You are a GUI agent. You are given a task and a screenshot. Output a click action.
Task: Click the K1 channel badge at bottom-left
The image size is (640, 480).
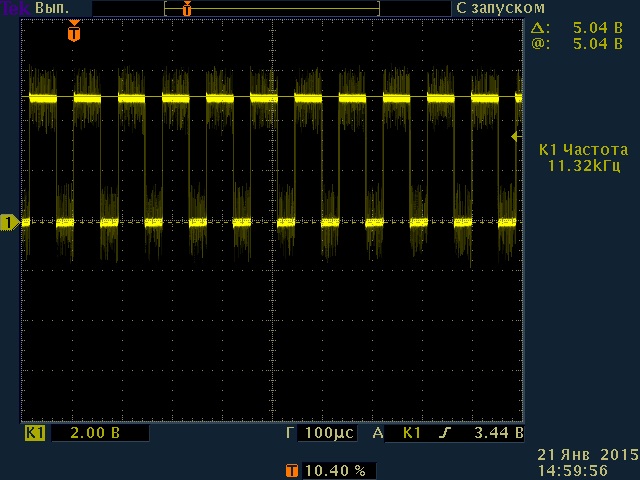35,433
